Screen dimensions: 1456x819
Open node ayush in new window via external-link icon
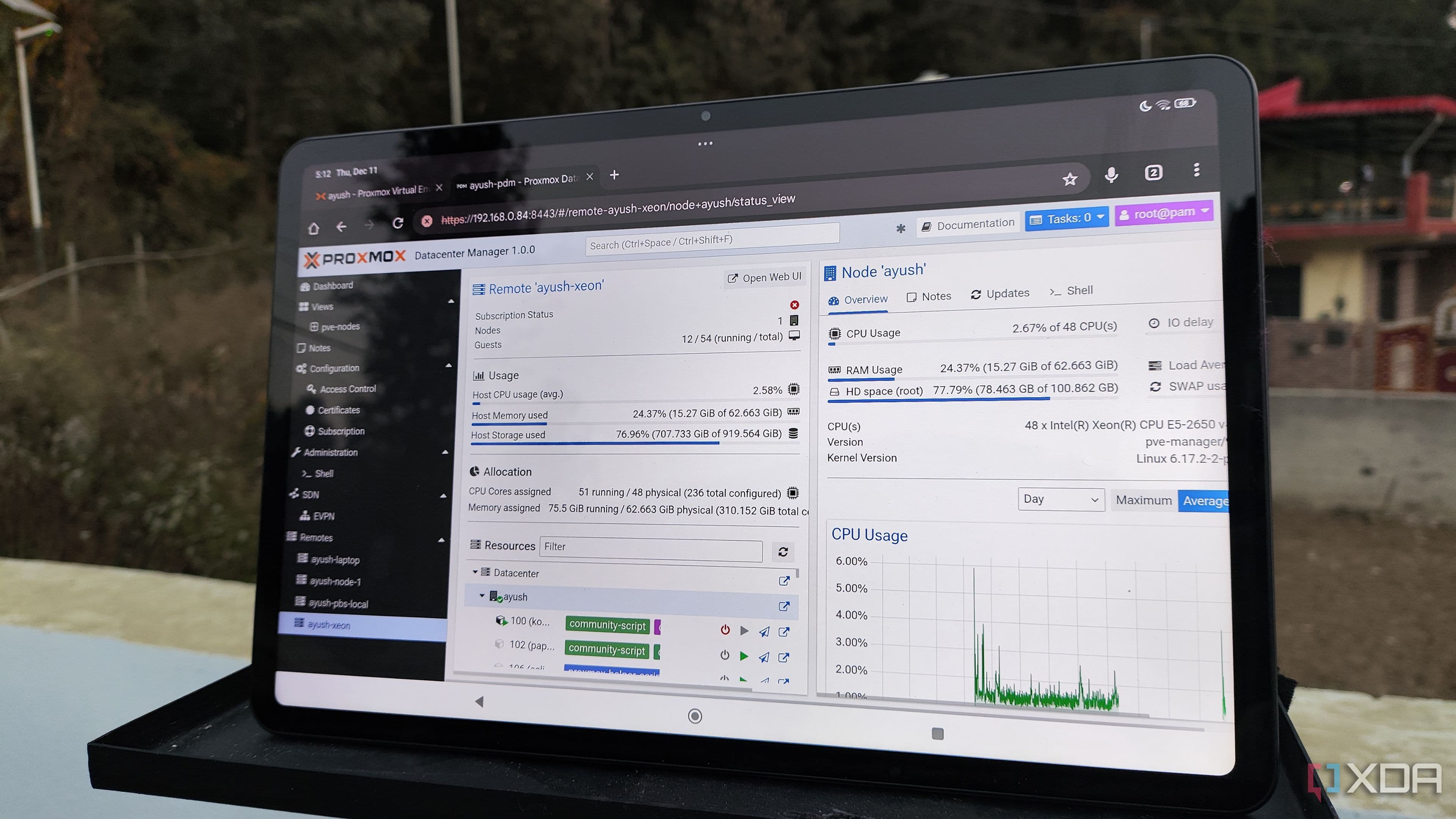tap(784, 607)
